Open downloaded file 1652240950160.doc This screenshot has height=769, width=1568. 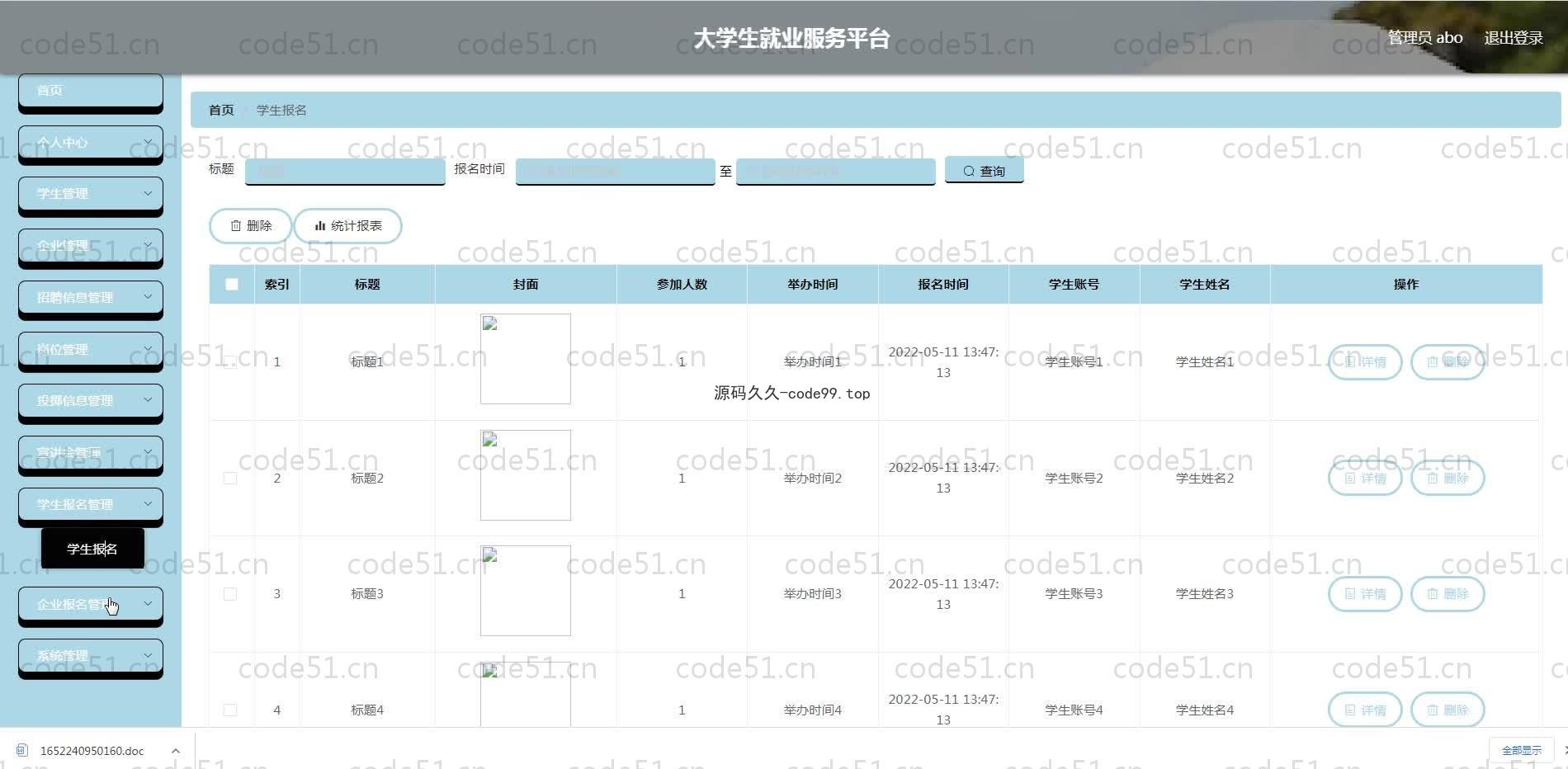(x=92, y=751)
